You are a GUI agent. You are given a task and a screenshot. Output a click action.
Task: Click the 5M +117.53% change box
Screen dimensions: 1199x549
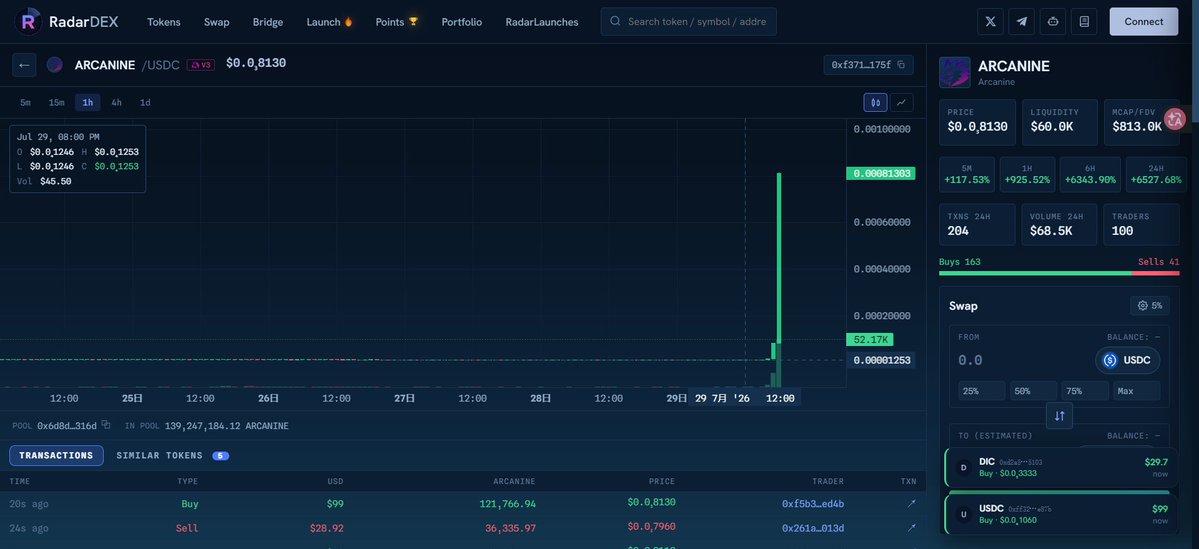pyautogui.click(x=967, y=174)
